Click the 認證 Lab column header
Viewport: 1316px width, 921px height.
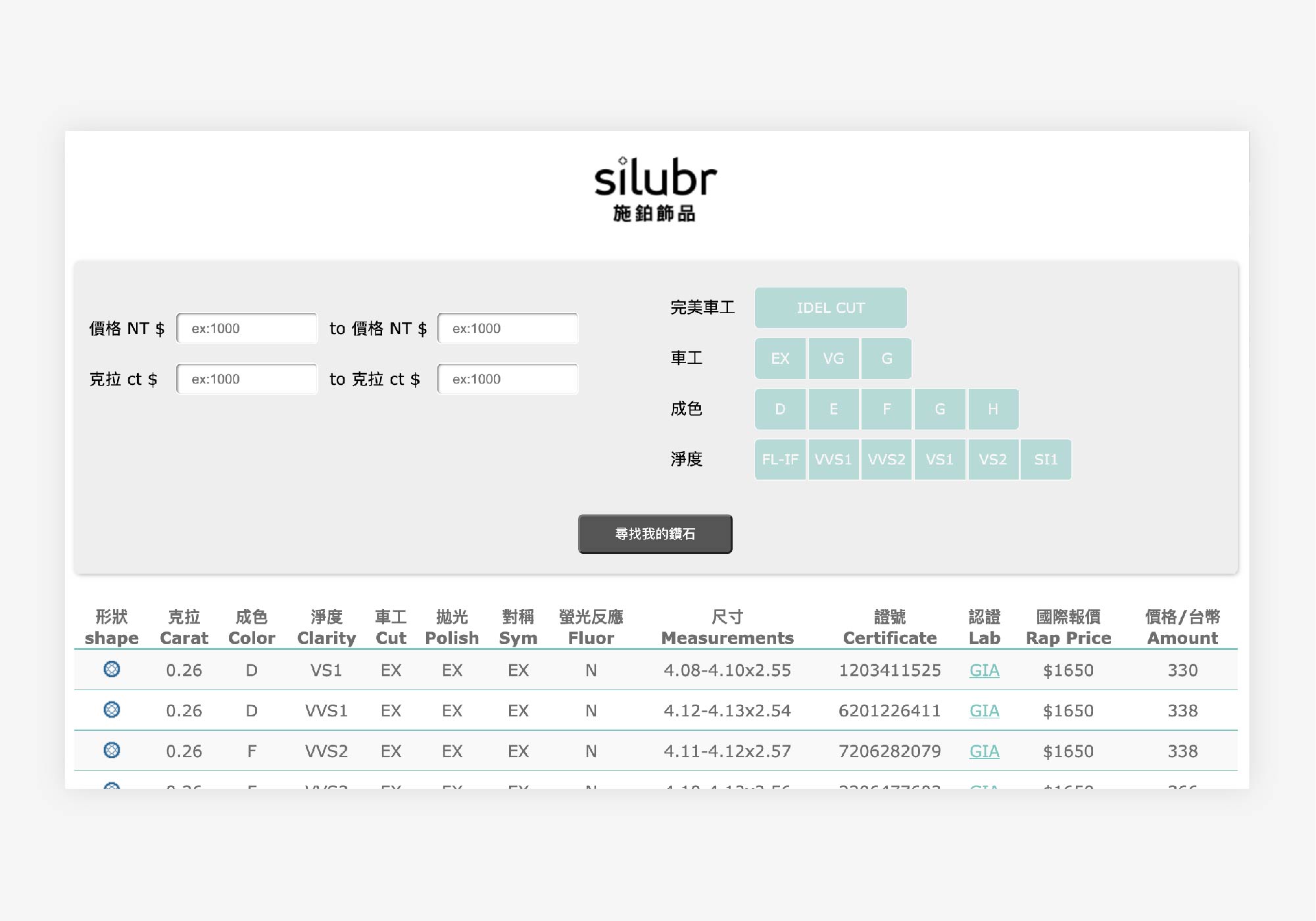[x=984, y=628]
